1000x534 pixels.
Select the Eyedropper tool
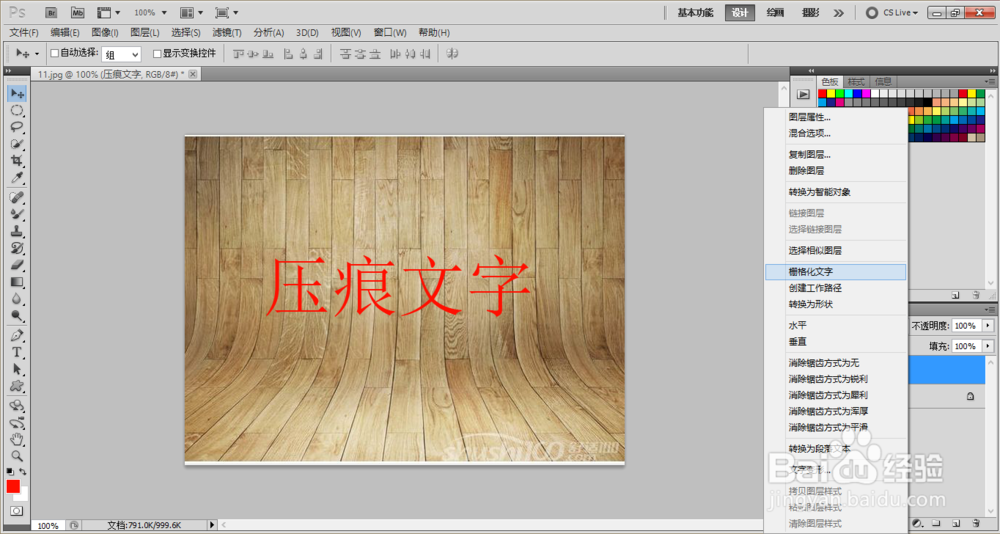17,177
